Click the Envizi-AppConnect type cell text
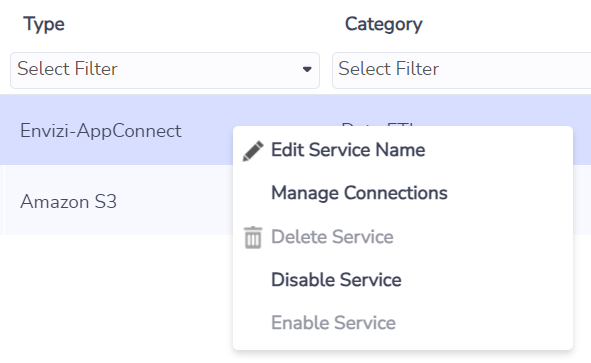The width and height of the screenshot is (591, 363). (x=101, y=131)
